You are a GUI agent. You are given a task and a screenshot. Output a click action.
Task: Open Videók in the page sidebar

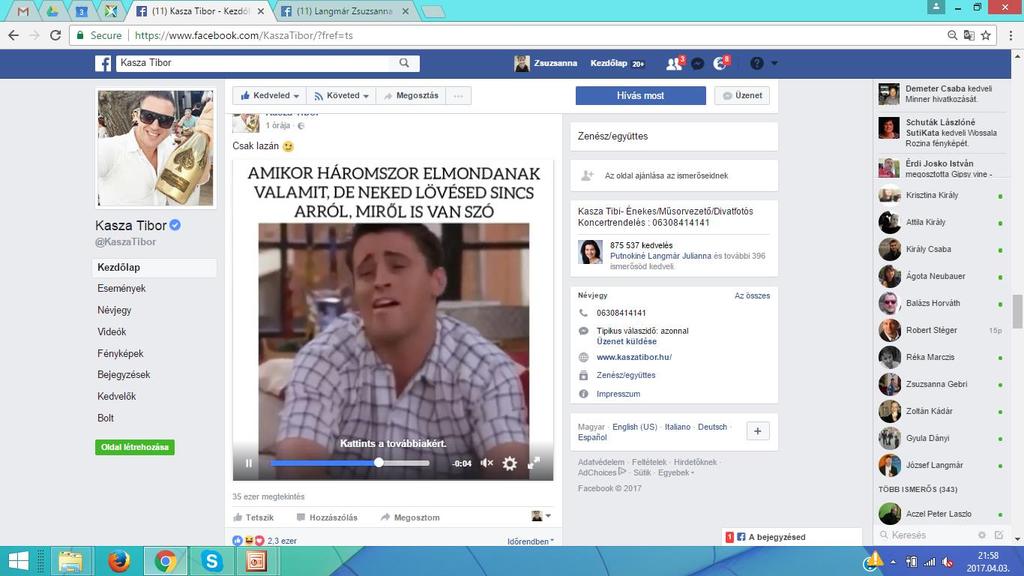112,332
